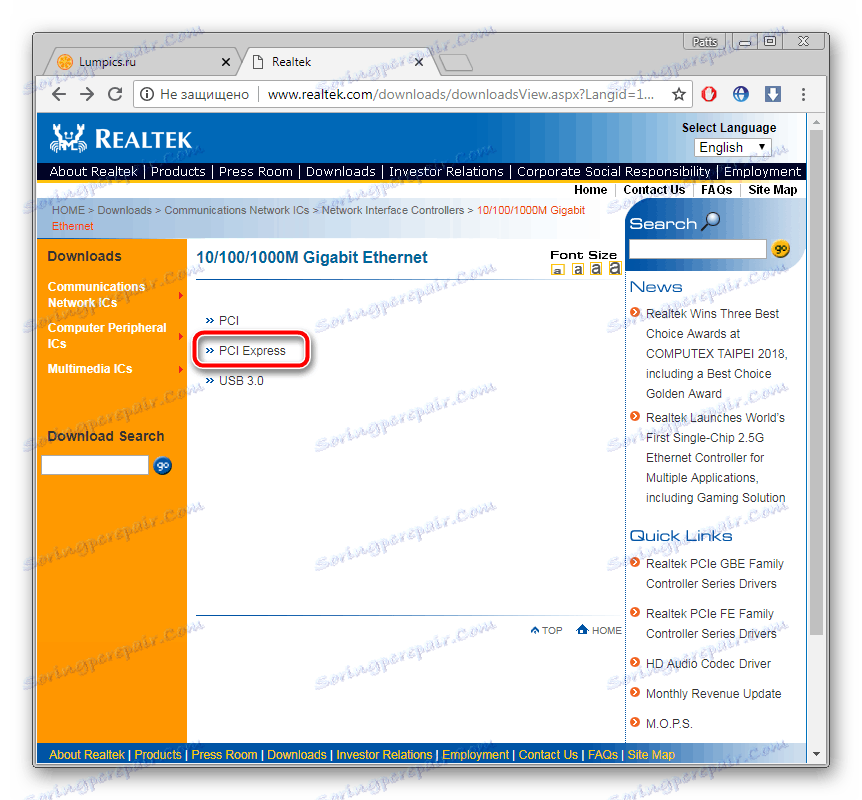Set the largest font size icon
Screen dimensions: 862x800
coord(615,268)
